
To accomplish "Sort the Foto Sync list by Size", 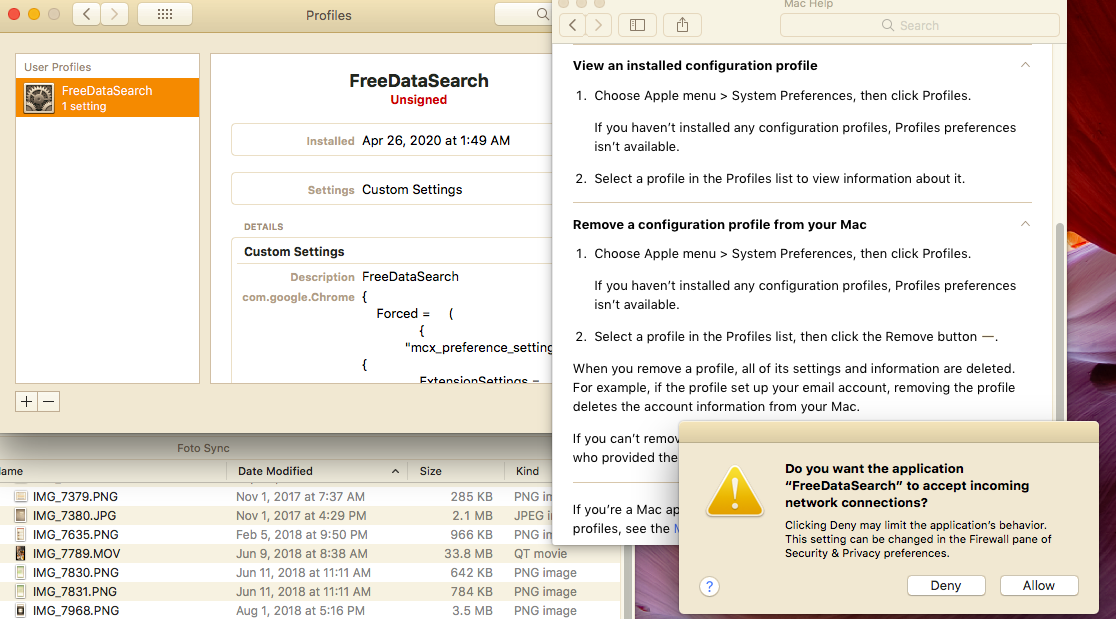I will [456, 471].
